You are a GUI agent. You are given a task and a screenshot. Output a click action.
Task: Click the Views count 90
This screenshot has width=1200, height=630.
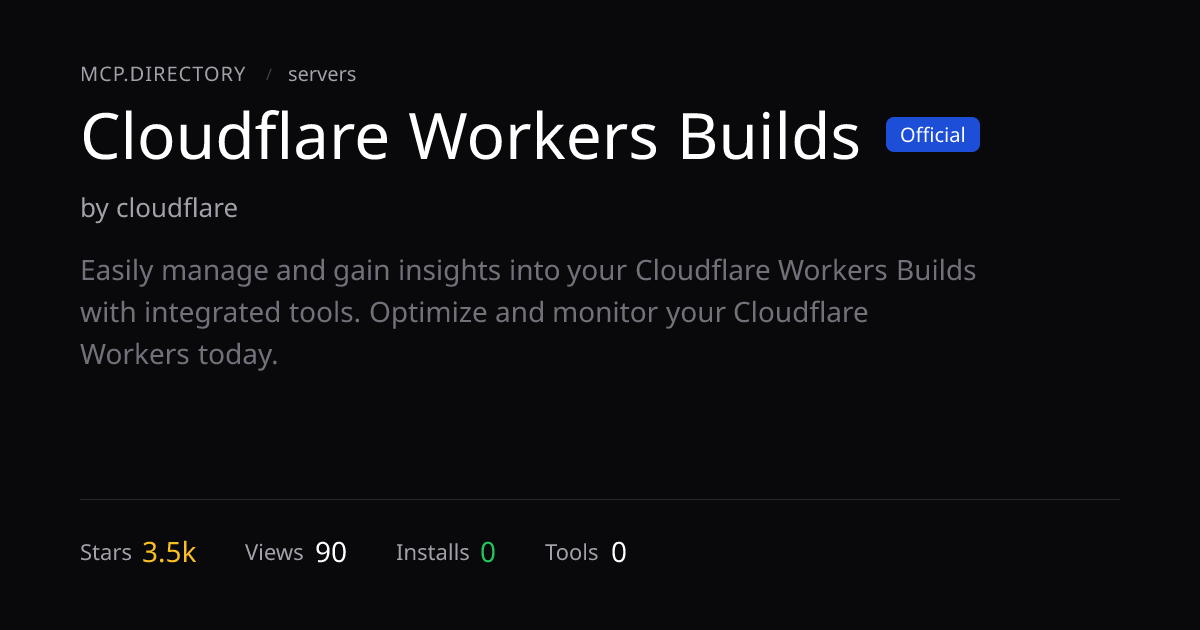pyautogui.click(x=331, y=552)
